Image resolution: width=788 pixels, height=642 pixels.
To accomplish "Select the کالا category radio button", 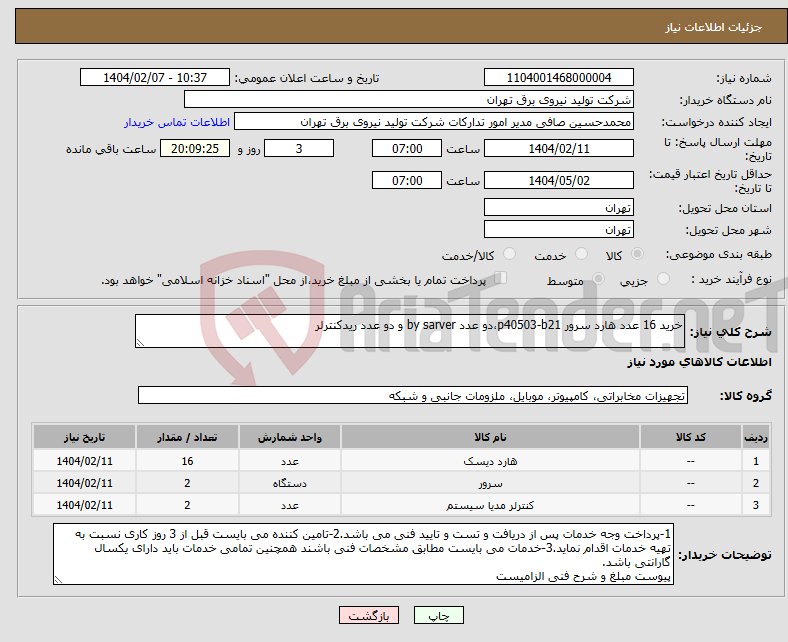I will point(637,254).
